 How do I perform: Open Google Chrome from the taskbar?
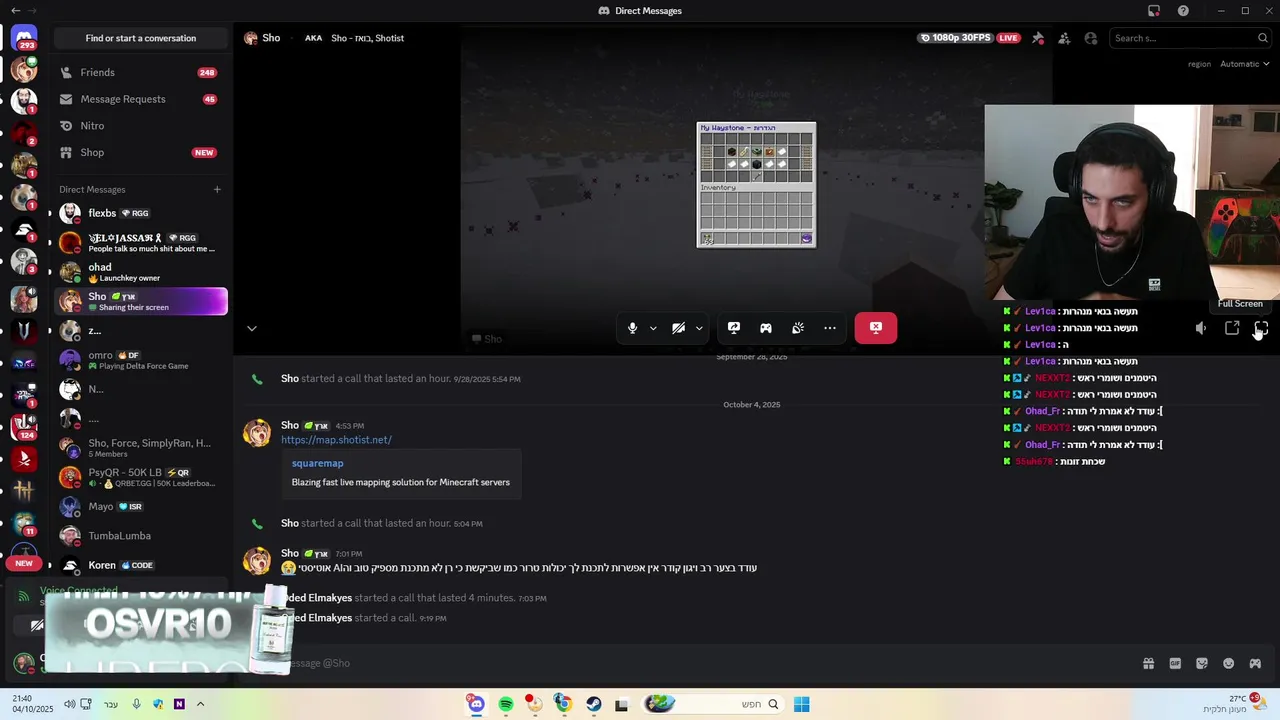tap(563, 704)
